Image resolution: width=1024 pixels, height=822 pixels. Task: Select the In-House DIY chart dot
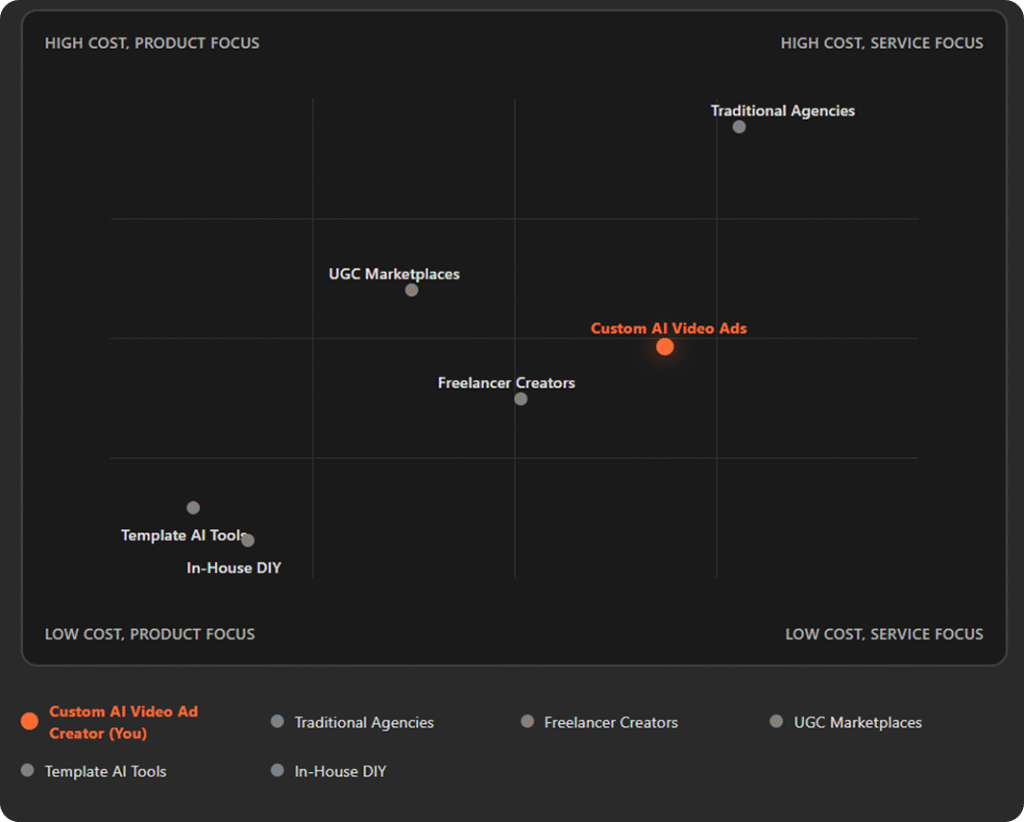[248, 541]
